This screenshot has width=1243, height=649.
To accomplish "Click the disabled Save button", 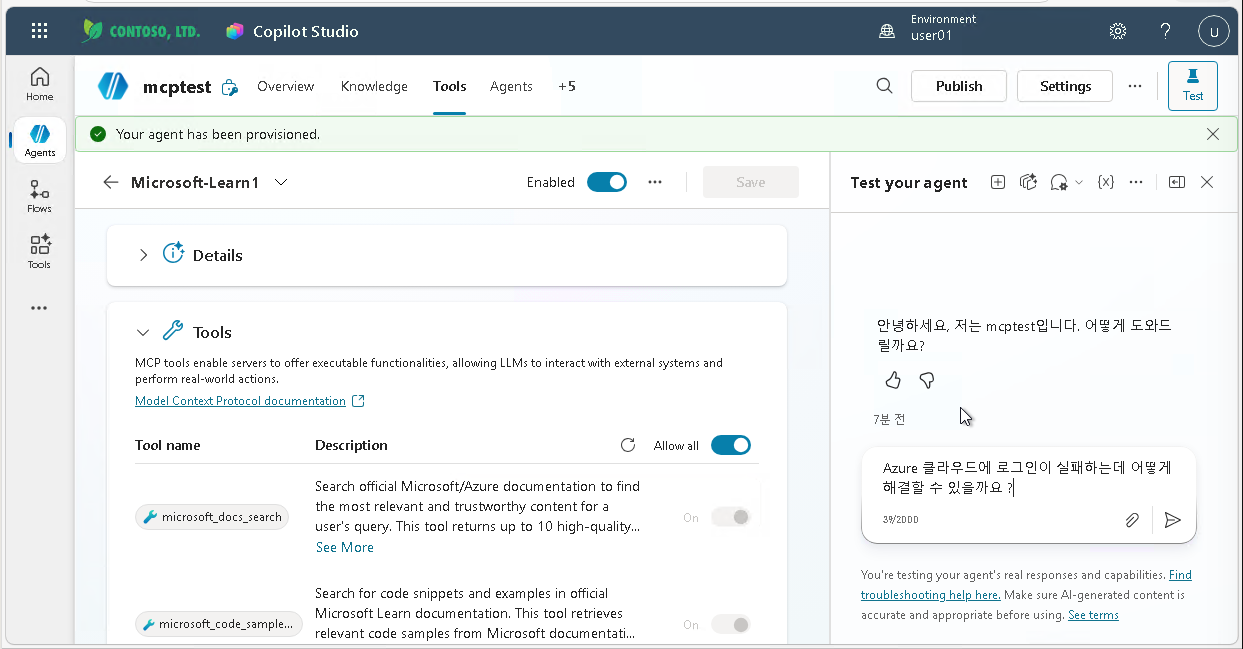I will (x=751, y=182).
